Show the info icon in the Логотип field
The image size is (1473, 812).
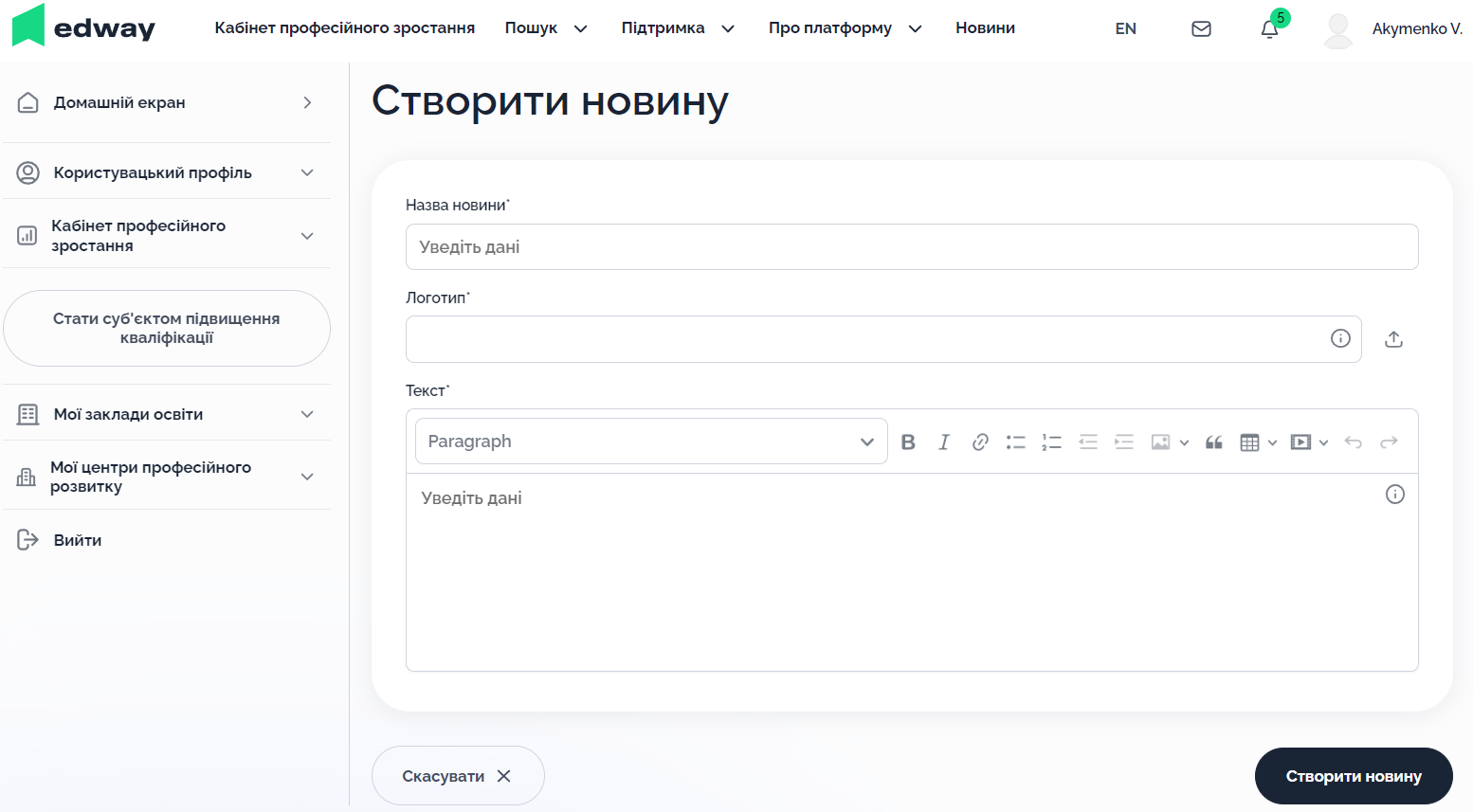coord(1340,338)
